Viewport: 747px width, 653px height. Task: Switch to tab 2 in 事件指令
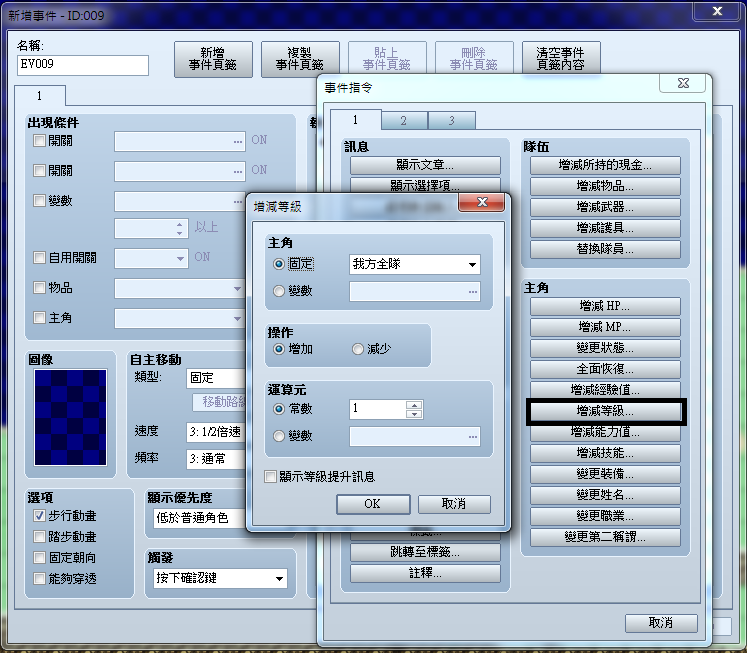click(404, 121)
